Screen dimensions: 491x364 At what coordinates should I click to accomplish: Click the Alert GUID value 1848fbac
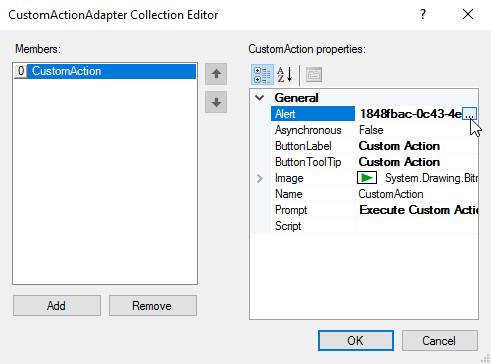tap(410, 114)
